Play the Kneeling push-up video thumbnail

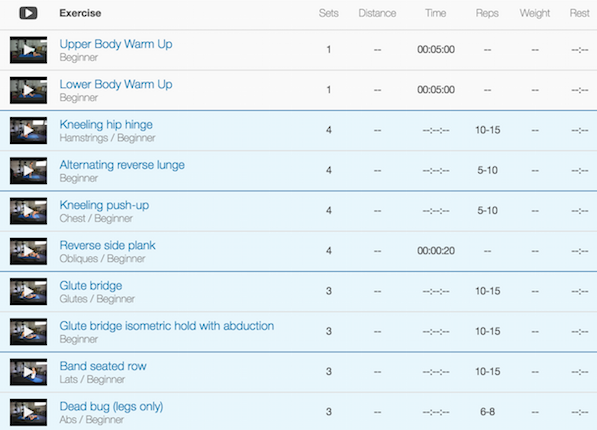click(x=29, y=211)
